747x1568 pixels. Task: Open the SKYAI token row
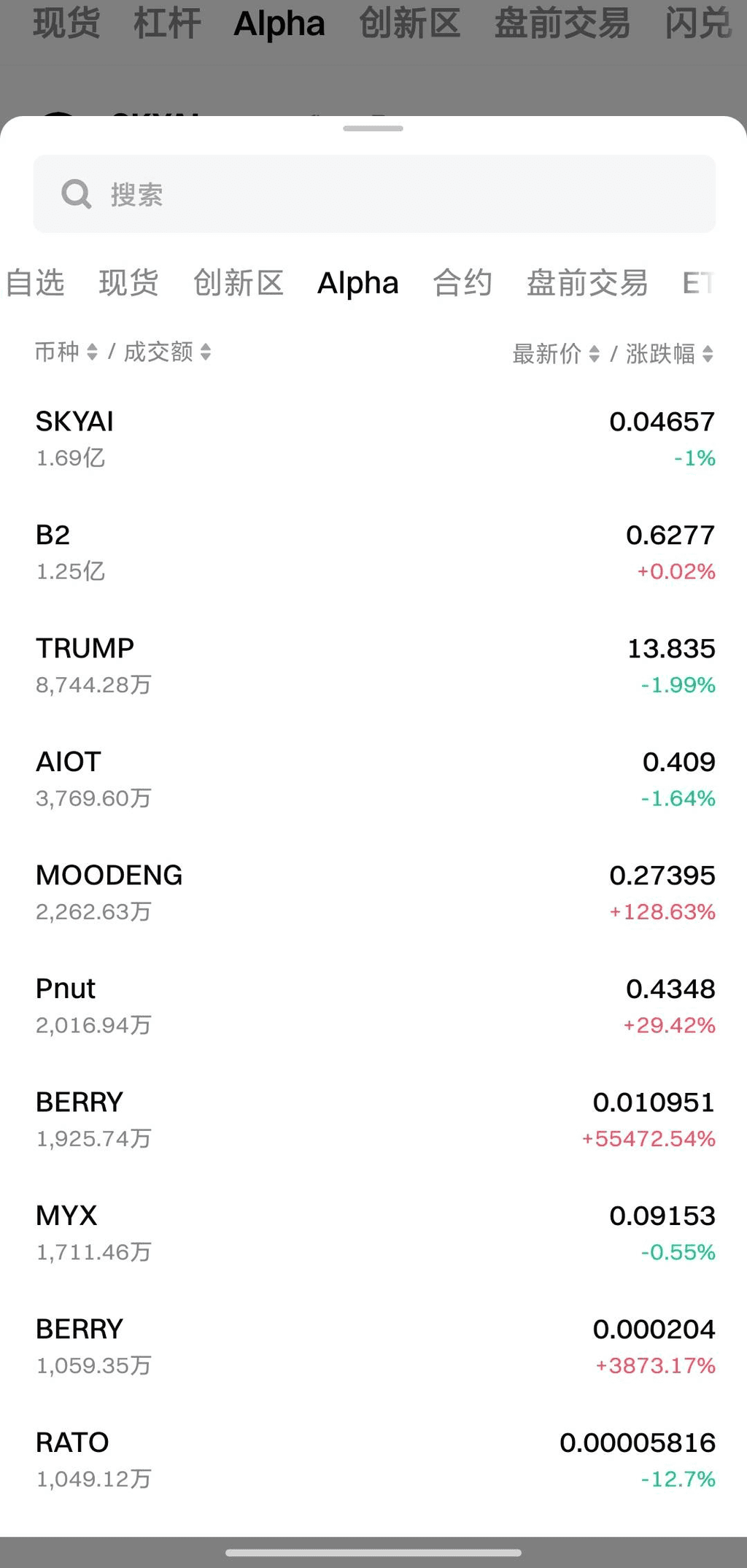[x=373, y=439]
